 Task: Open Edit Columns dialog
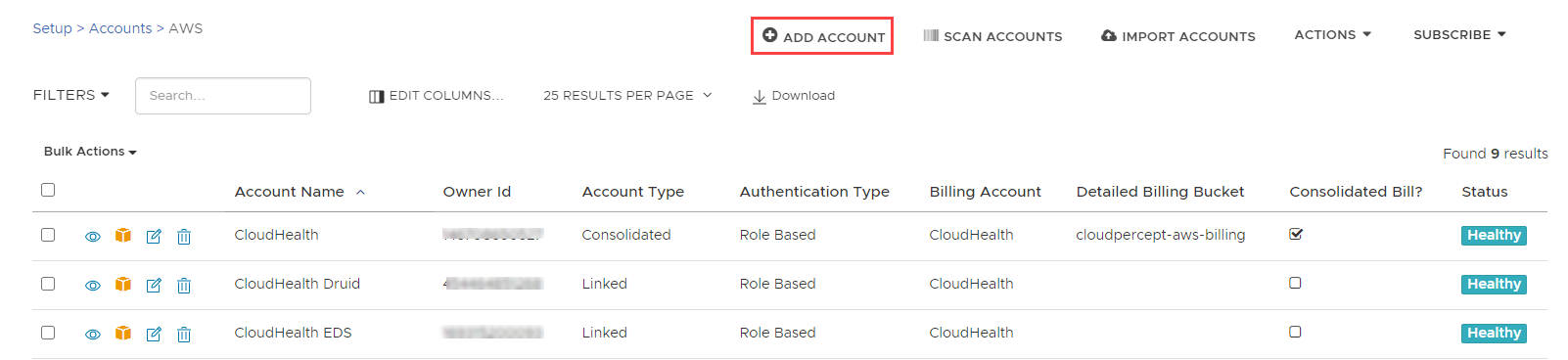436,96
